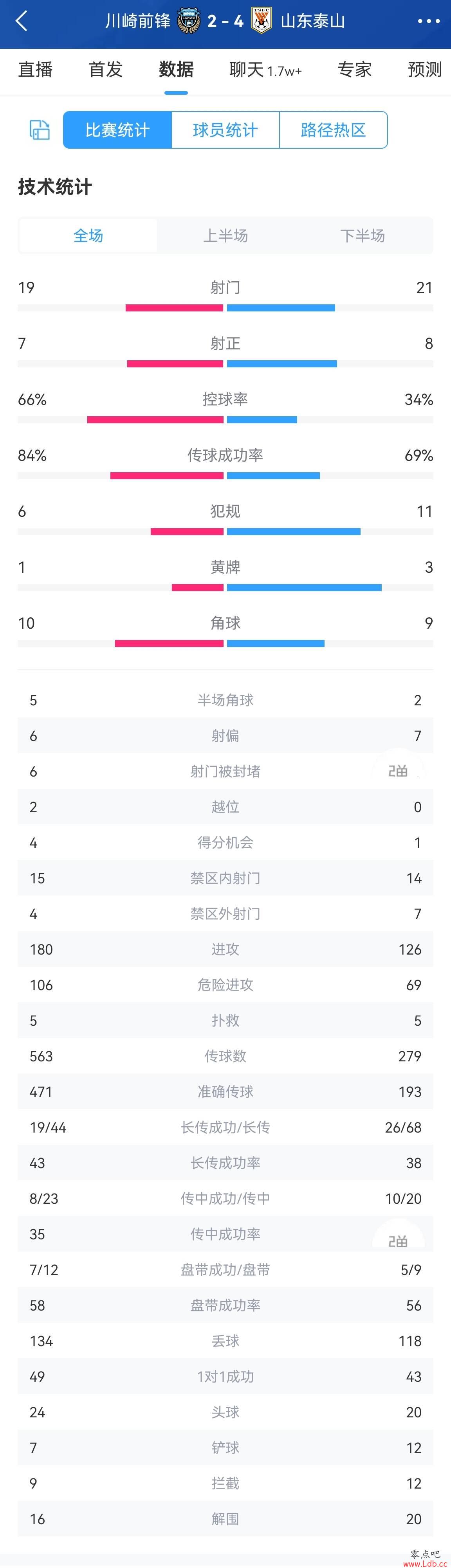
Task: Open the three-dot more options menu
Action: [428, 21]
